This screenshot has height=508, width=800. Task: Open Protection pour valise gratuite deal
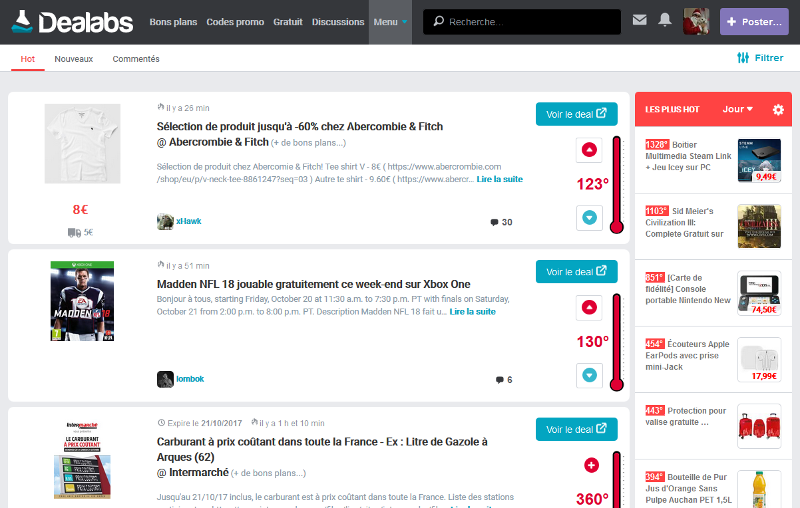coord(685,416)
